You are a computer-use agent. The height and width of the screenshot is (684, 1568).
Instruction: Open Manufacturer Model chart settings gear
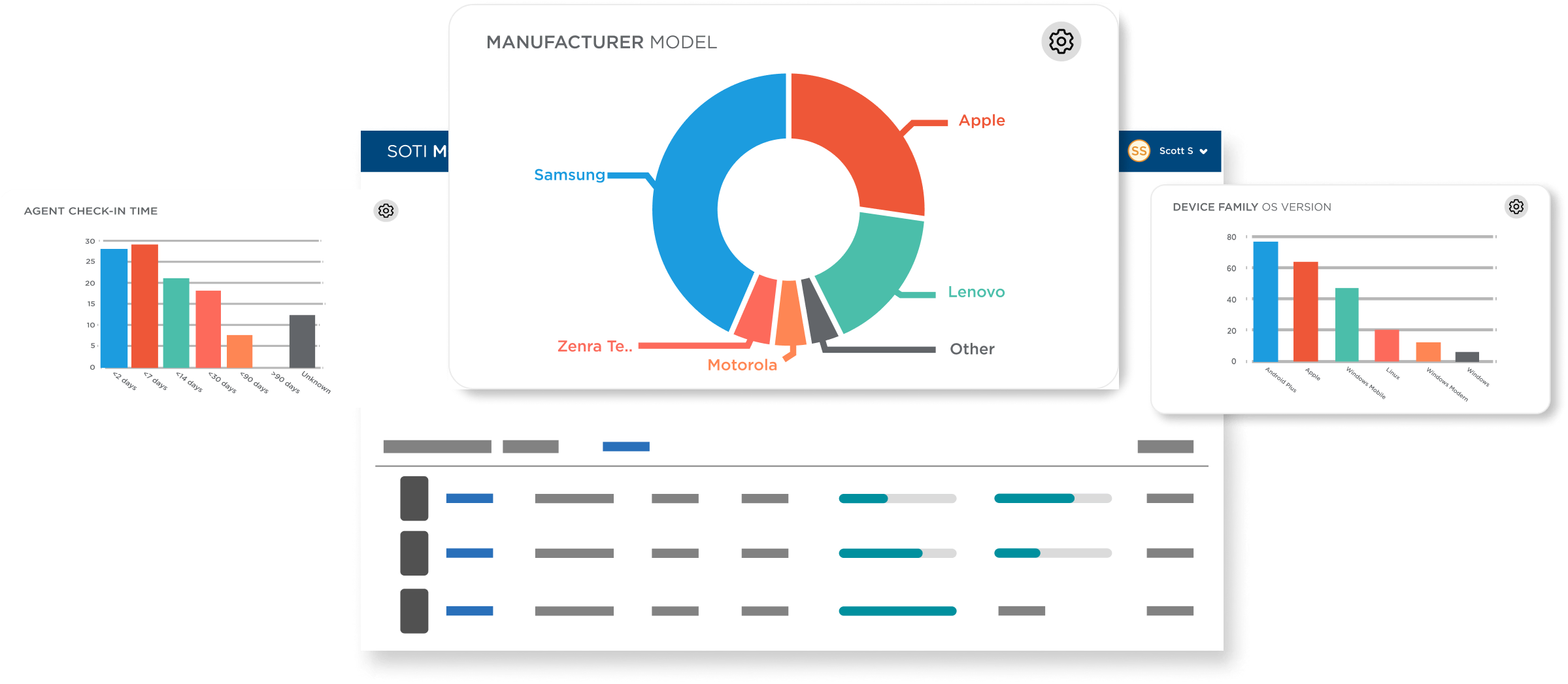[x=1061, y=42]
